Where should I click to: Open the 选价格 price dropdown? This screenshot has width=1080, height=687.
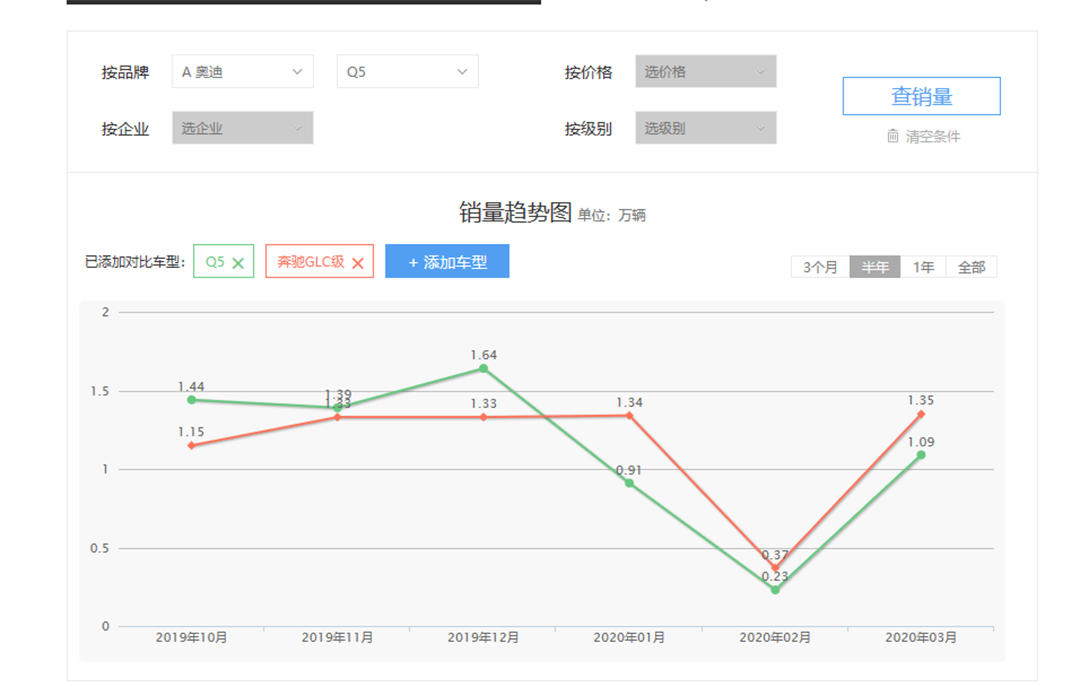[x=705, y=72]
